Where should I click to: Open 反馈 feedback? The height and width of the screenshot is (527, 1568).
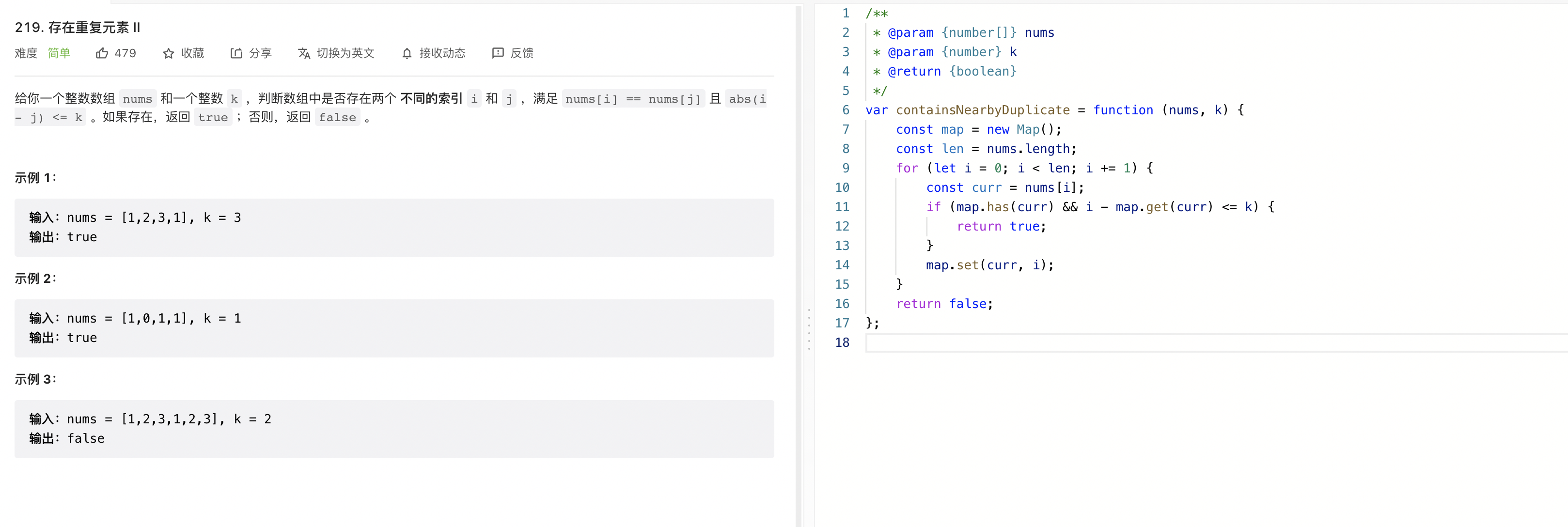click(x=522, y=54)
